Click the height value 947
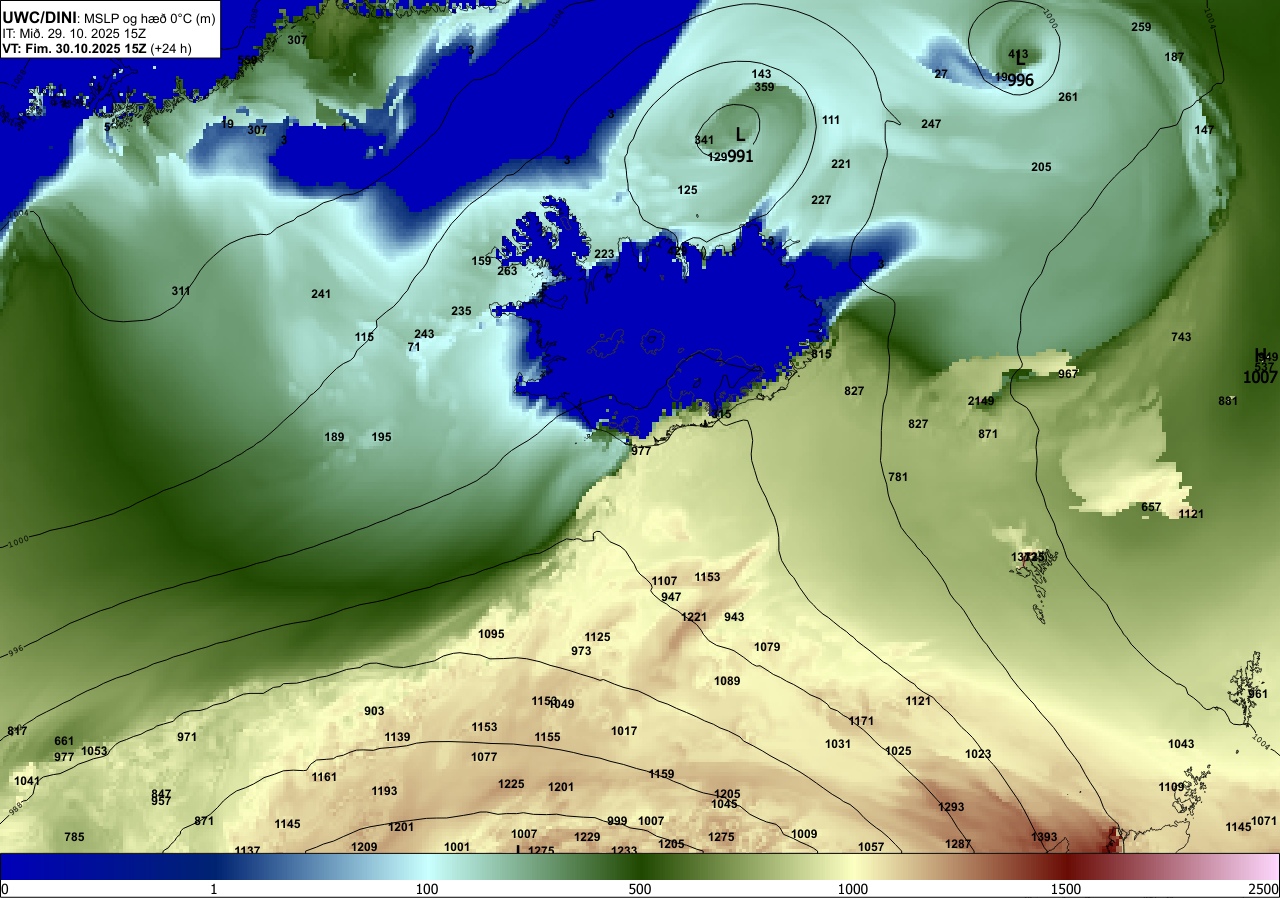Screen dimensions: 1280x898 point(671,597)
